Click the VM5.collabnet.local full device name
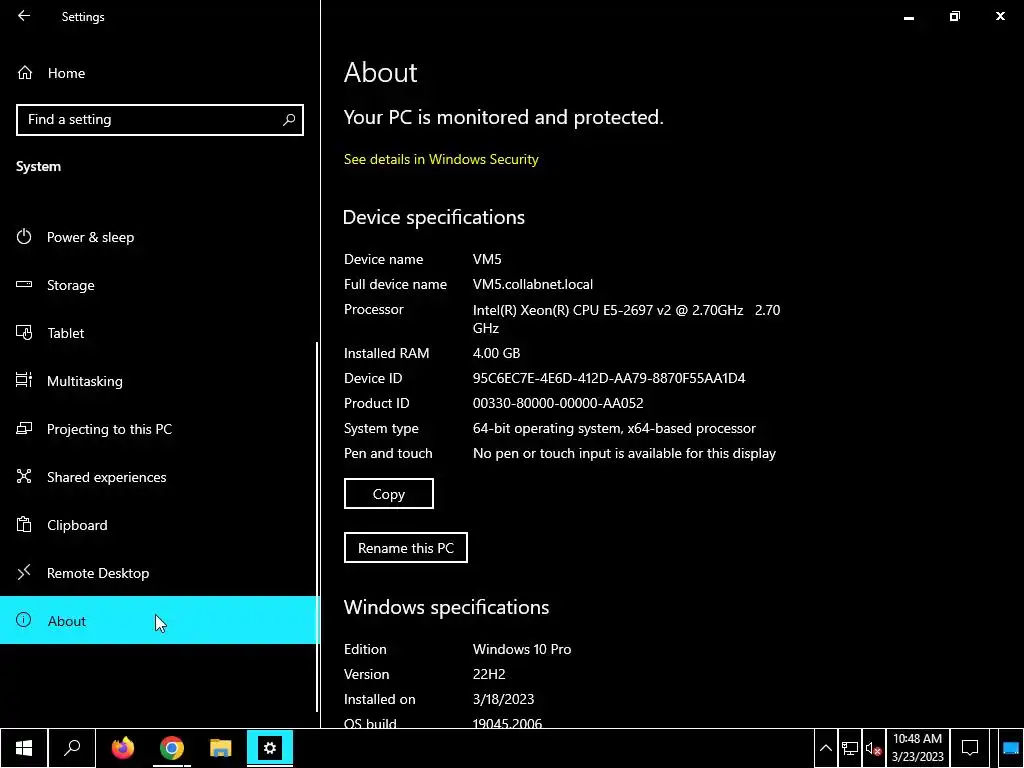Image resolution: width=1024 pixels, height=768 pixels. (x=533, y=284)
